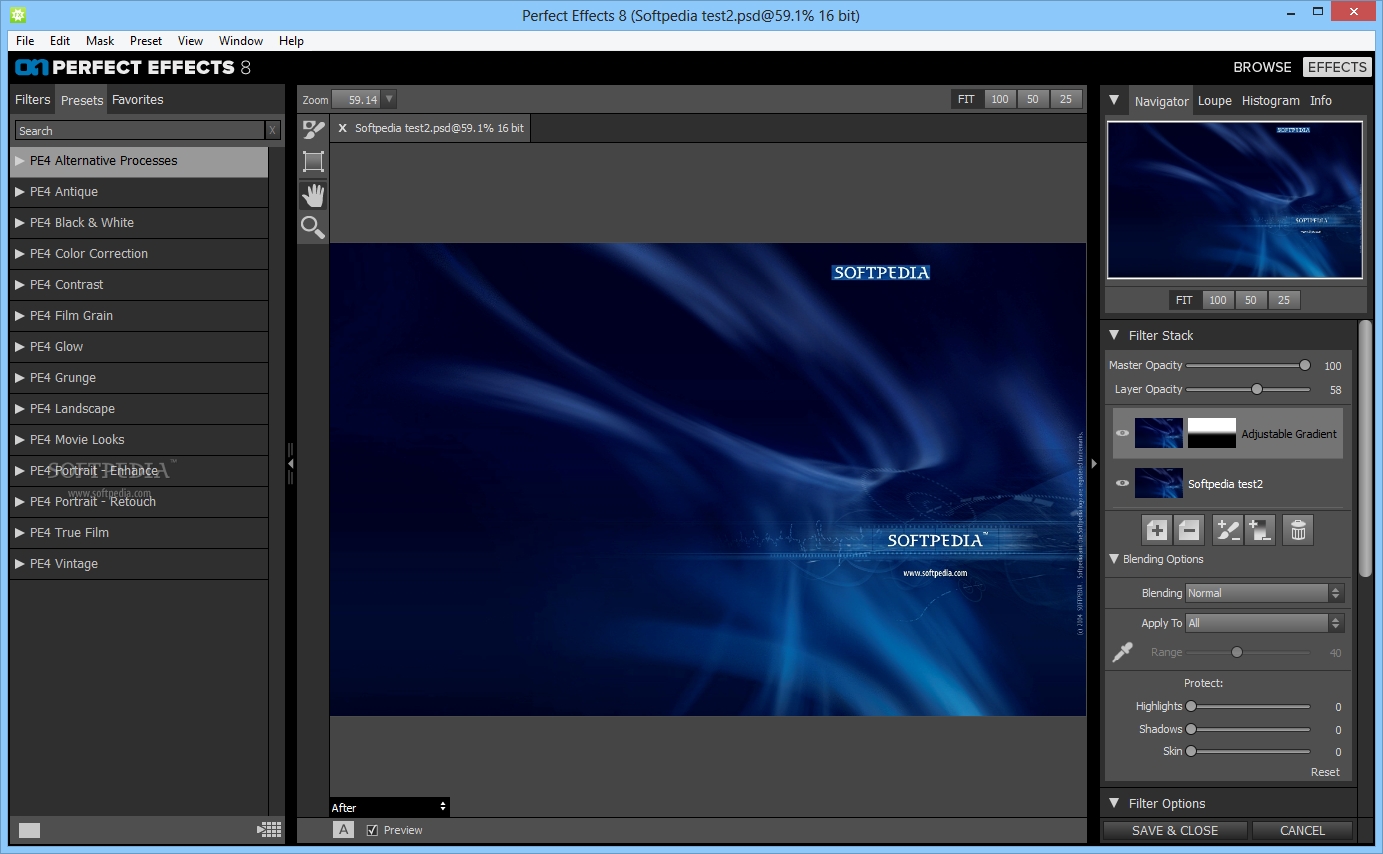
Task: Switch to the Loupe tab
Action: tap(1215, 101)
